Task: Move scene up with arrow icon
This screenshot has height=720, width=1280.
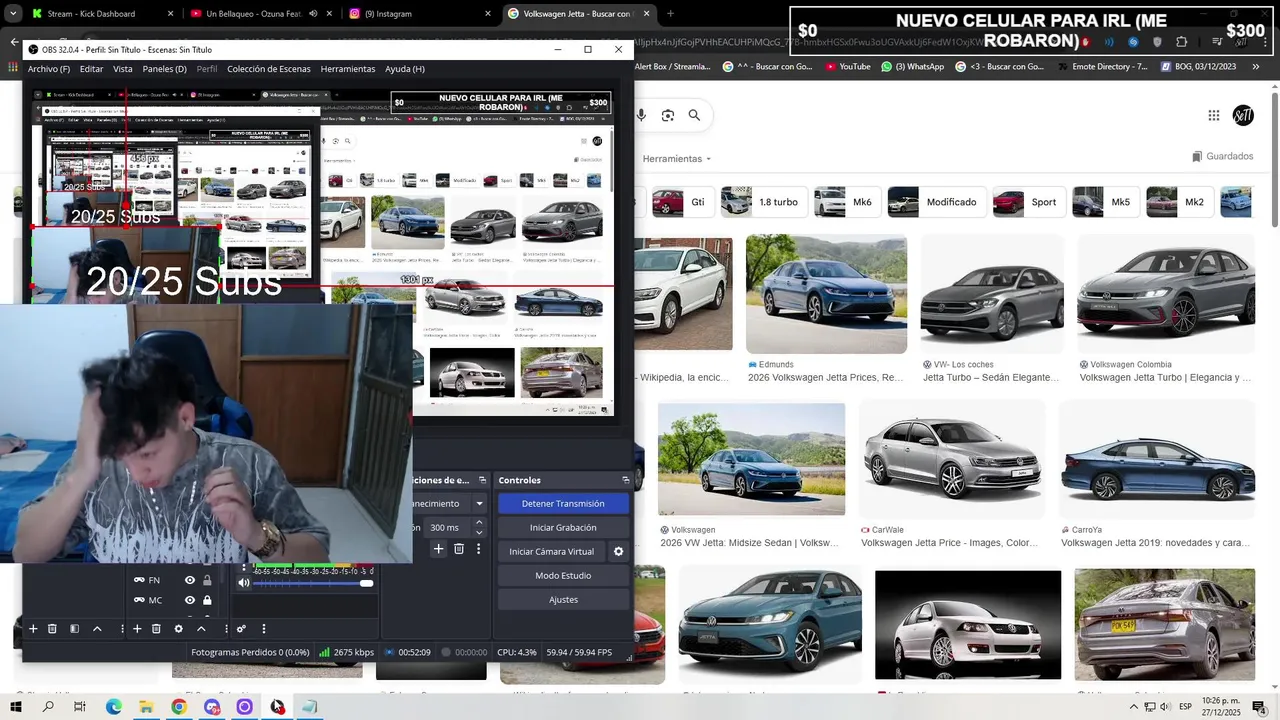Action: 97,629
